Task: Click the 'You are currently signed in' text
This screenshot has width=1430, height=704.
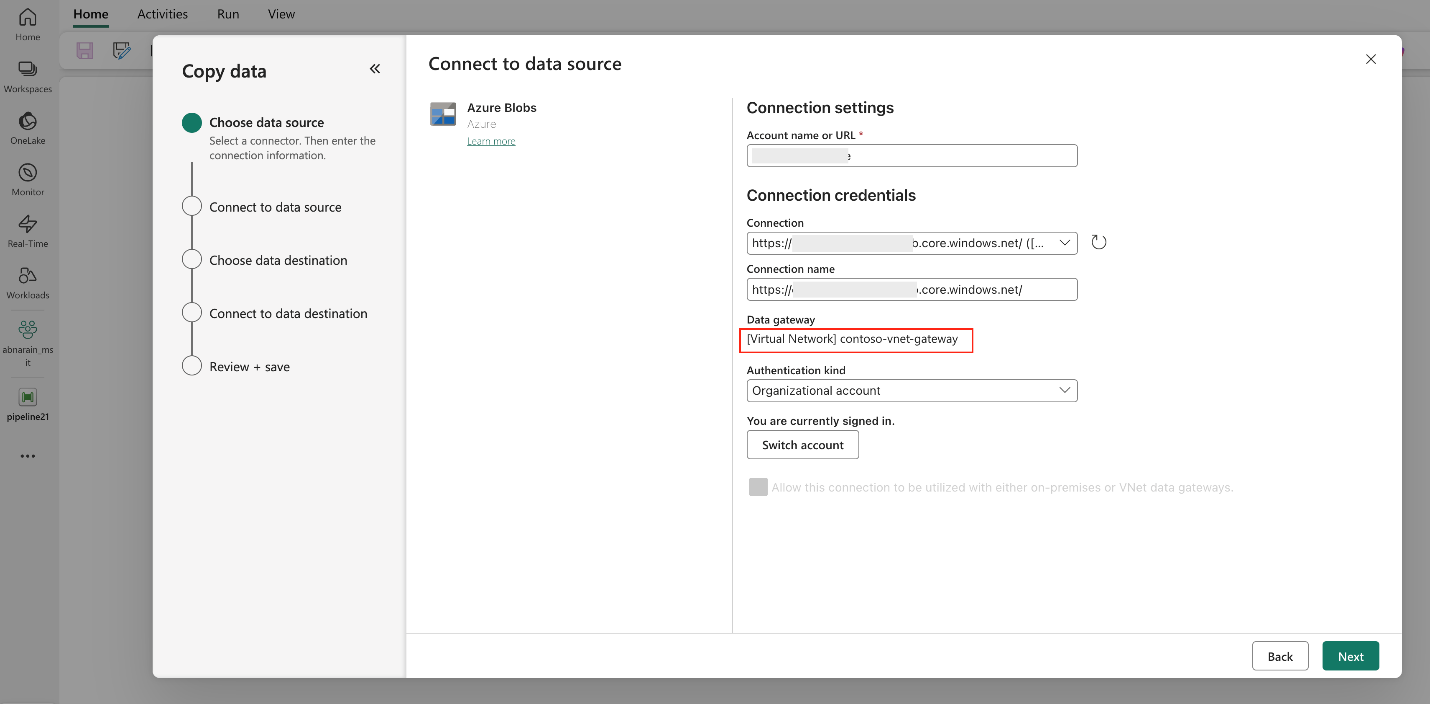Action: click(820, 421)
